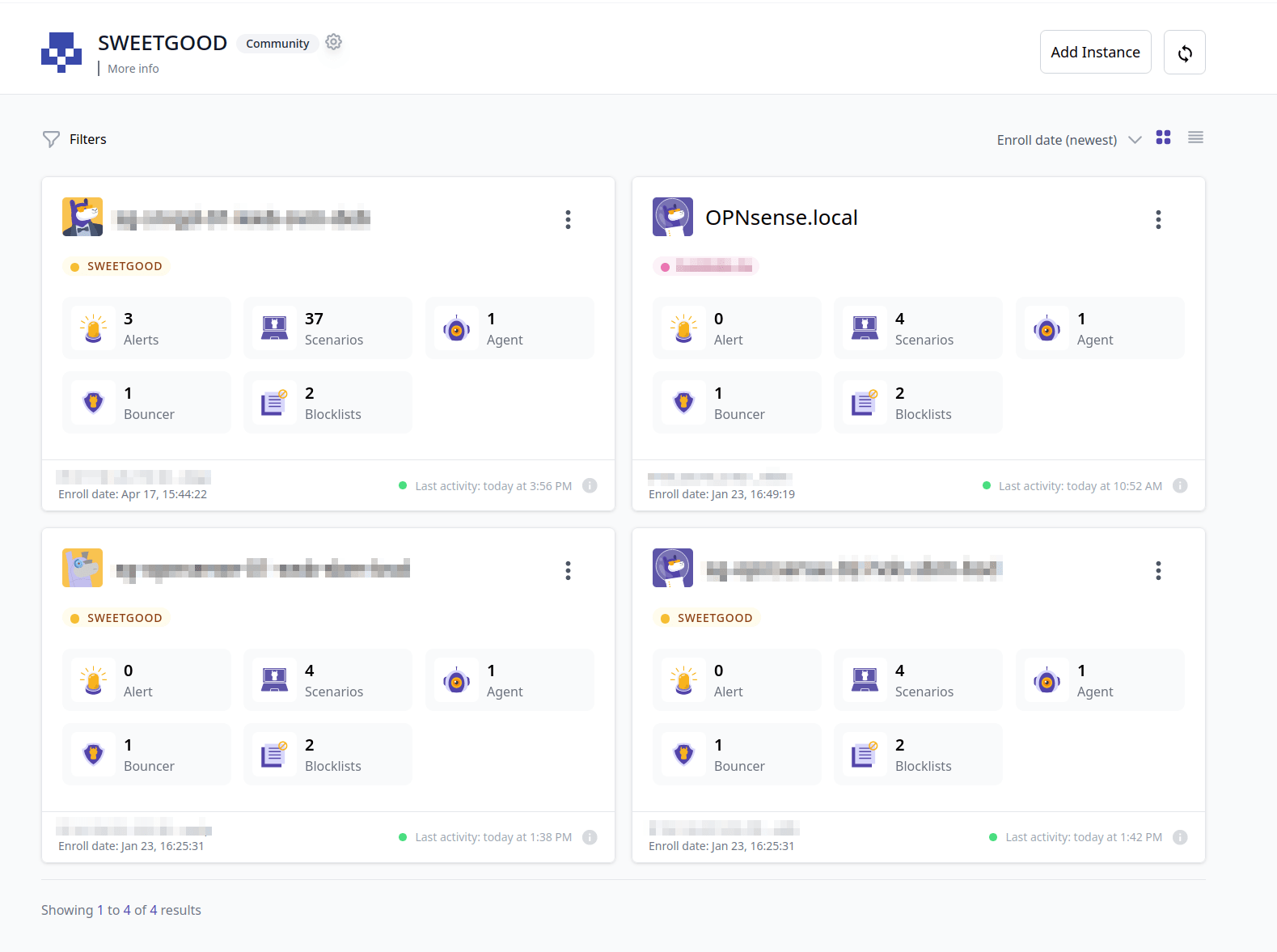Click Agent icon in 1:38 PM card
The height and width of the screenshot is (952, 1277).
(x=457, y=680)
